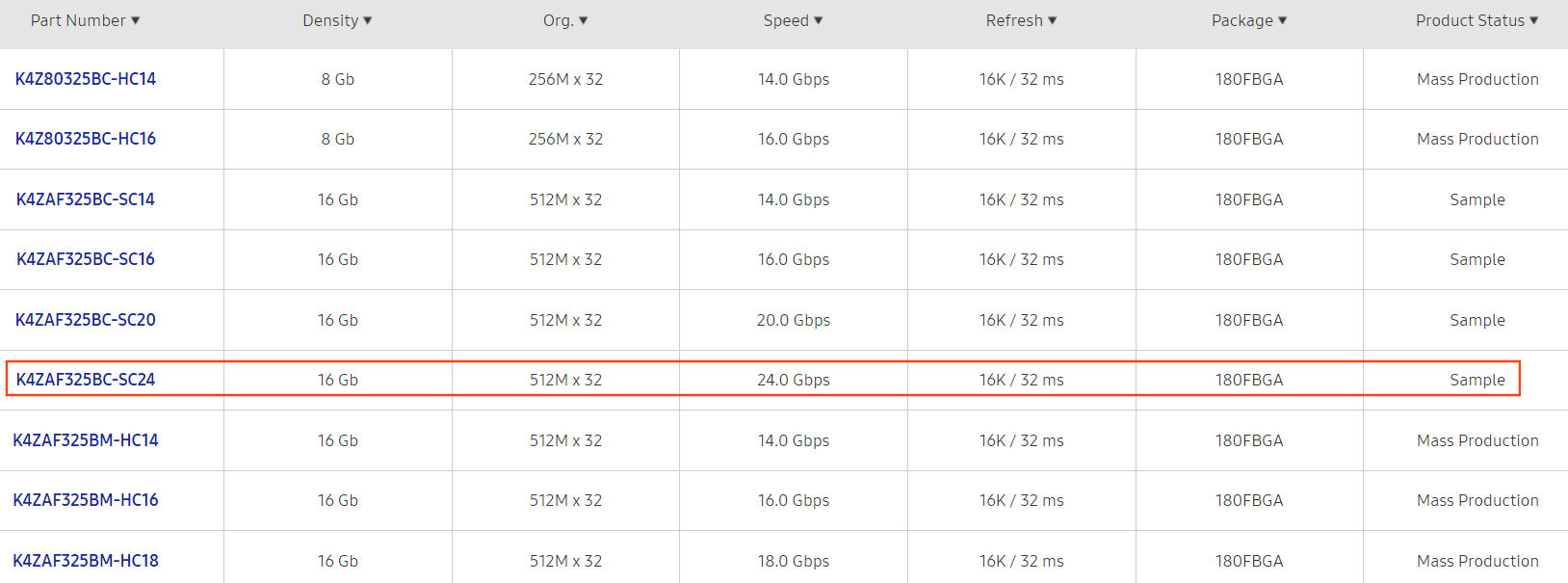Toggle the Product Status sort arrow

(1534, 21)
